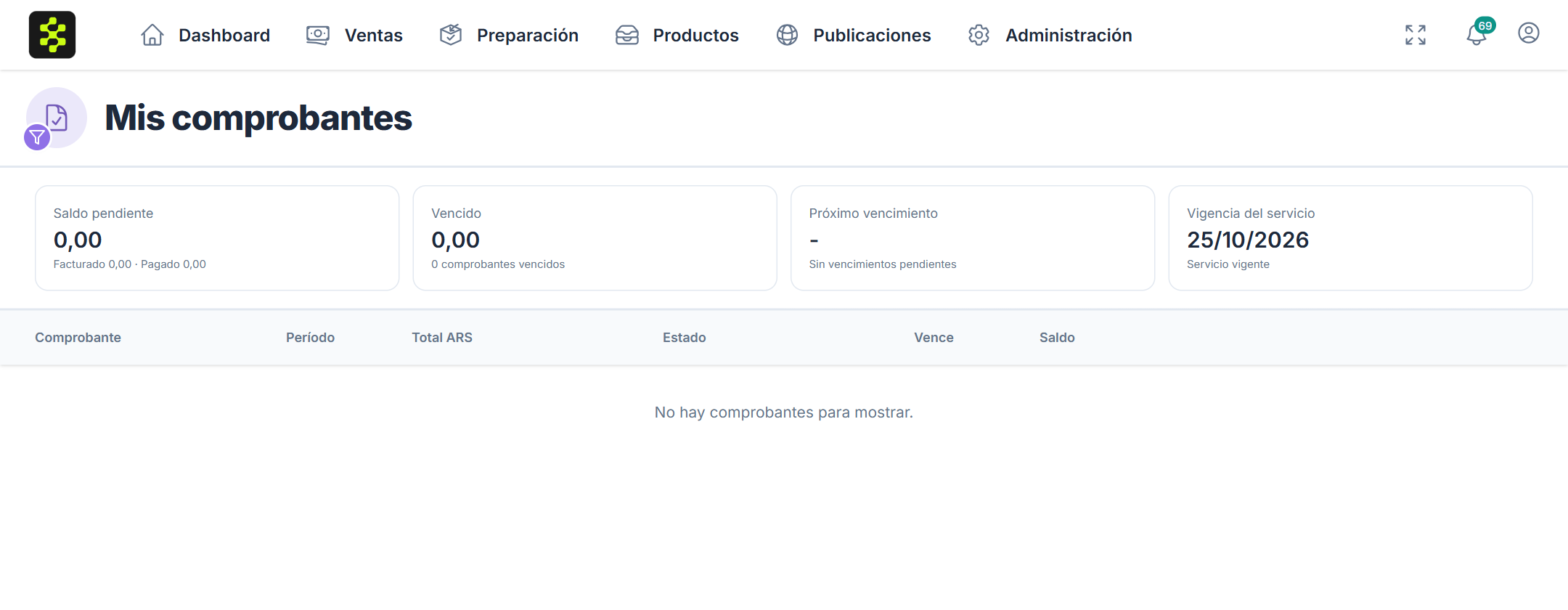This screenshot has height=610, width=1568.
Task: Click the green app logo
Action: pos(52,35)
